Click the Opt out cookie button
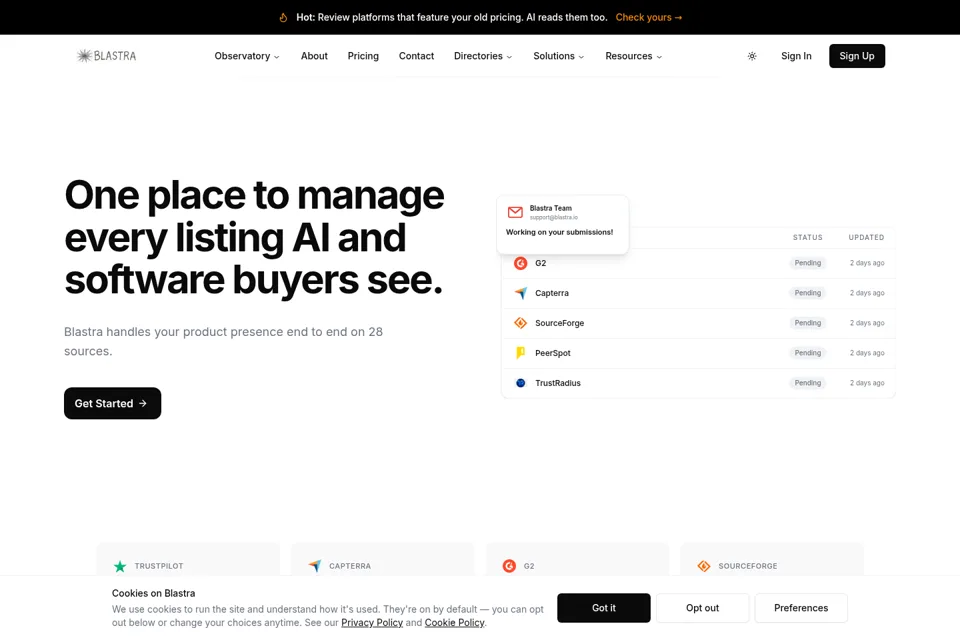Viewport: 960px width, 640px height. 702,608
